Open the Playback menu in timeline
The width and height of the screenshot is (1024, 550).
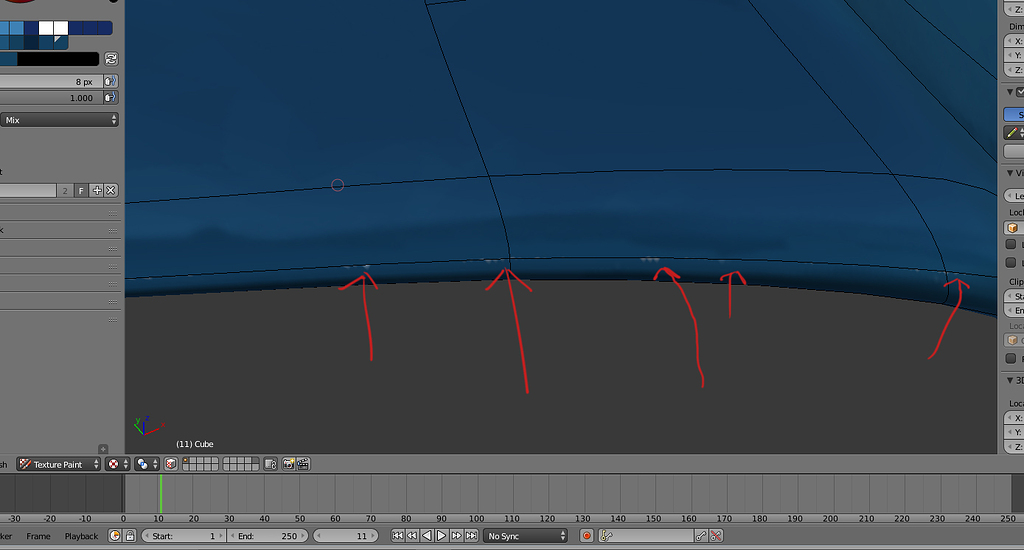(x=81, y=536)
